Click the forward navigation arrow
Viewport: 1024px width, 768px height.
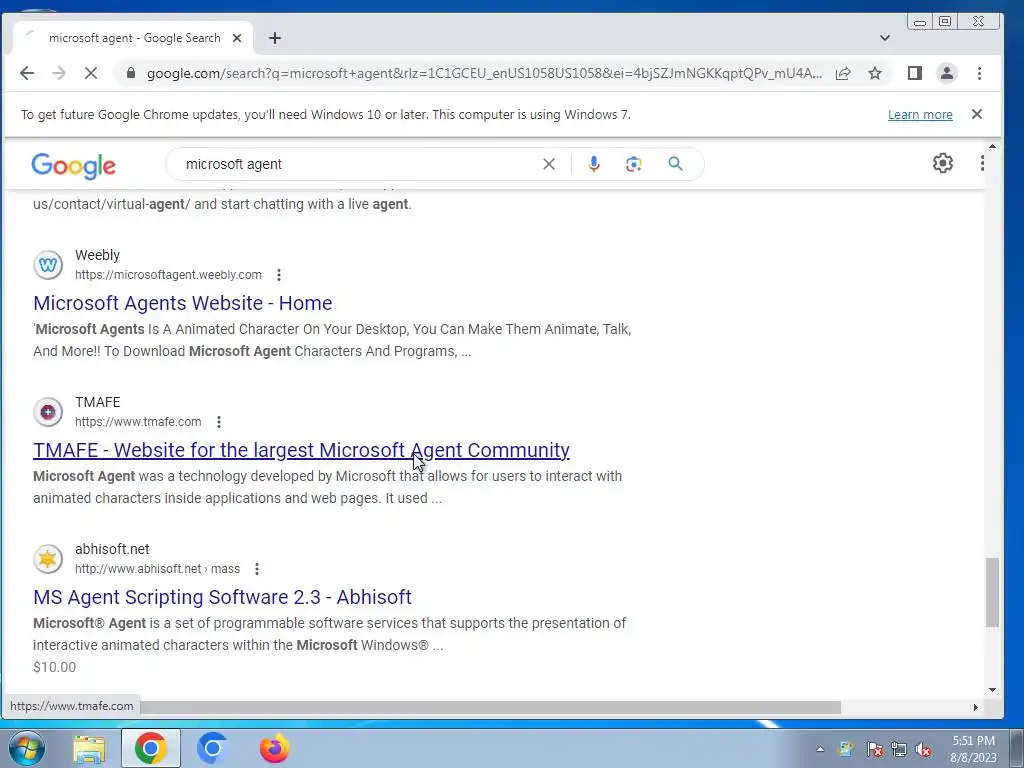(x=59, y=73)
